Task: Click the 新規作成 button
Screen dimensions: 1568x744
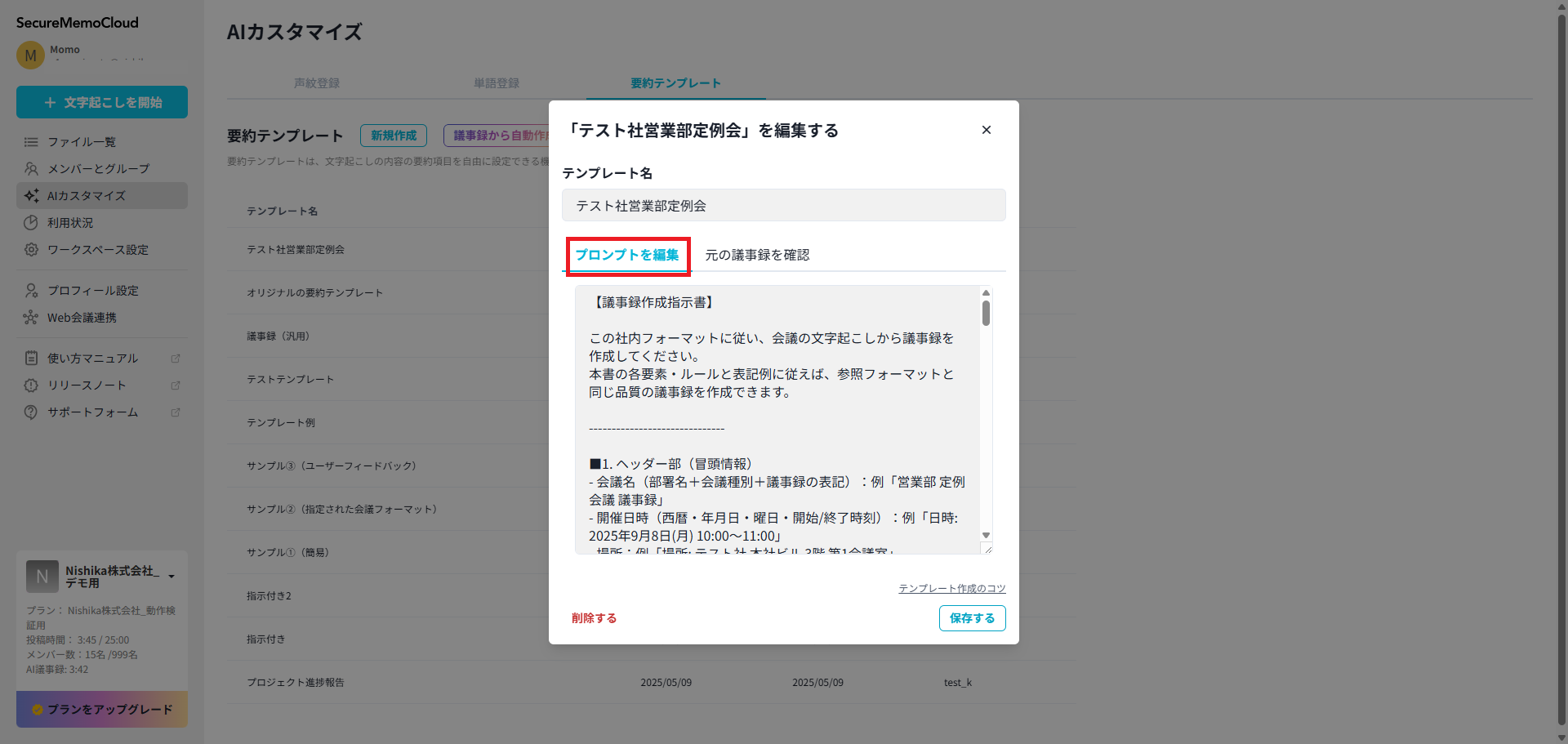Action: pyautogui.click(x=393, y=136)
